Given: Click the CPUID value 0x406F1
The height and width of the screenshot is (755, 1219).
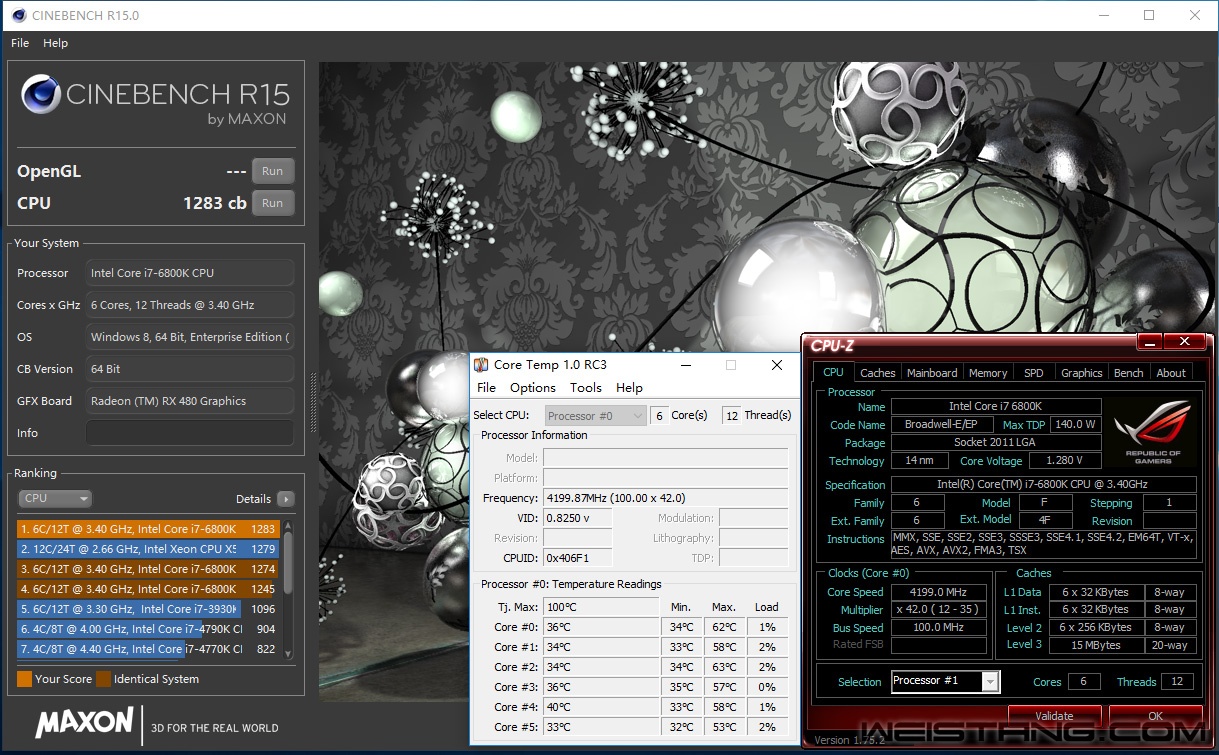Looking at the screenshot, I should tap(578, 558).
